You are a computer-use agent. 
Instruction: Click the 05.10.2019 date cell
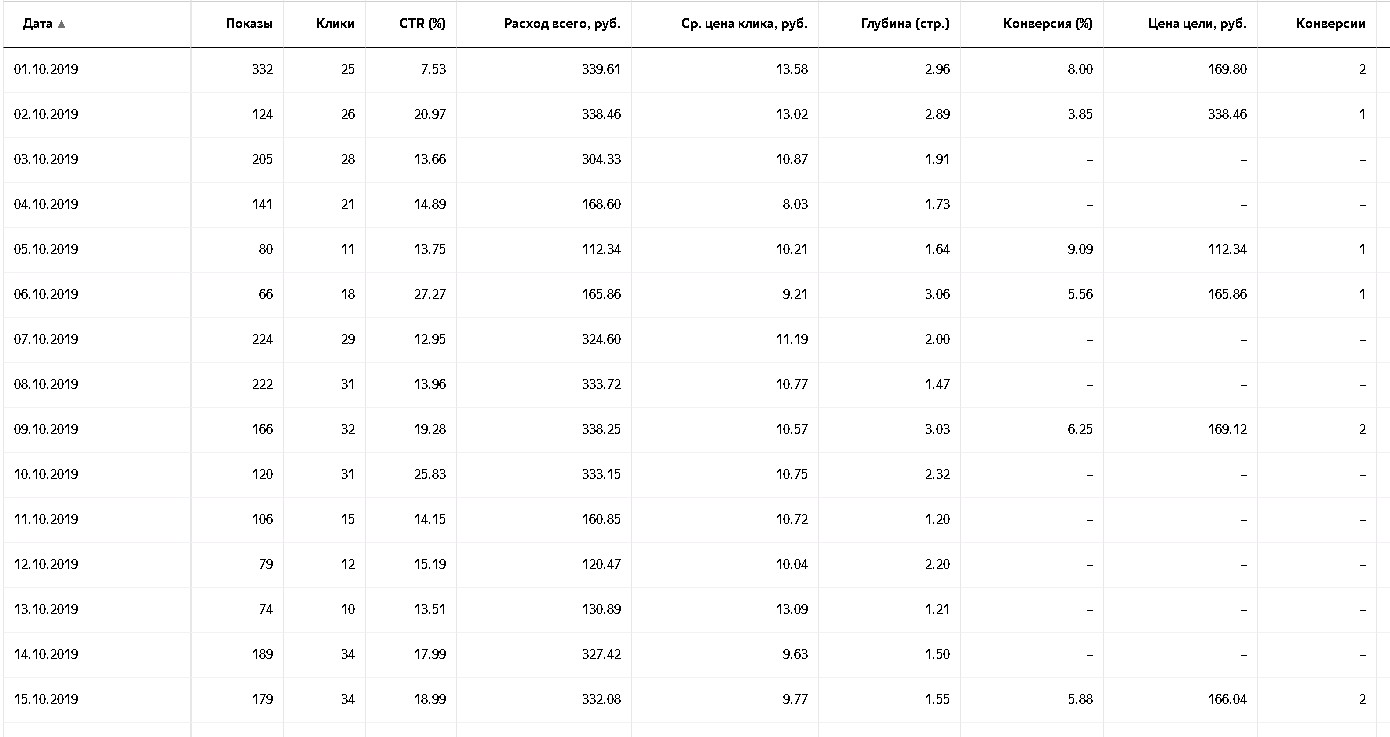click(46, 249)
